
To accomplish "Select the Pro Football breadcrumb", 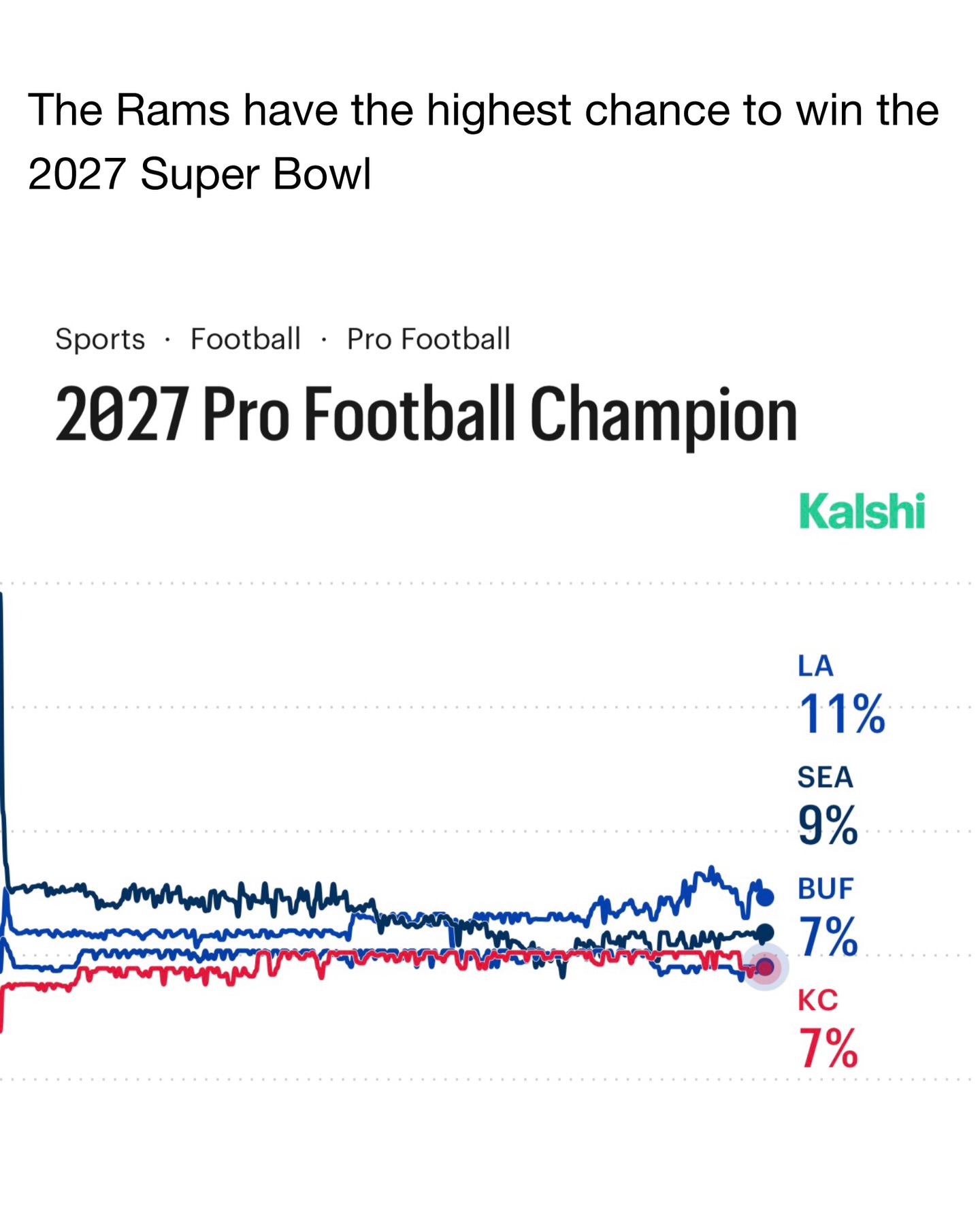I will (x=428, y=339).
